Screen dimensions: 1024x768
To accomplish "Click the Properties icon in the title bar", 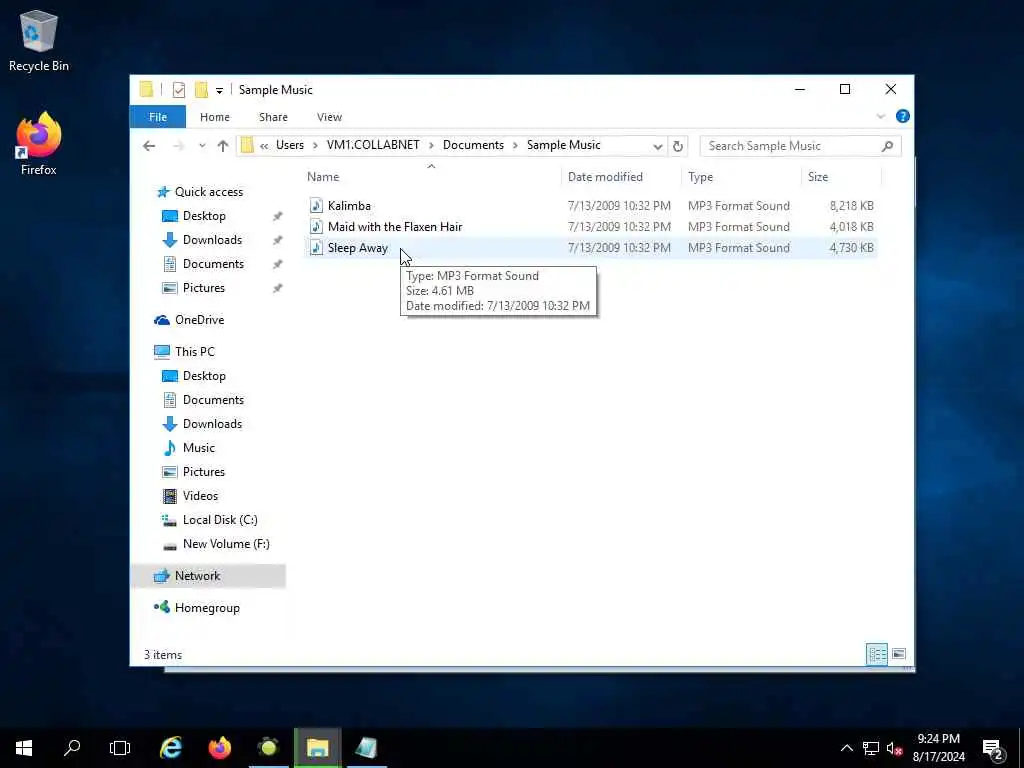I will tap(178, 89).
